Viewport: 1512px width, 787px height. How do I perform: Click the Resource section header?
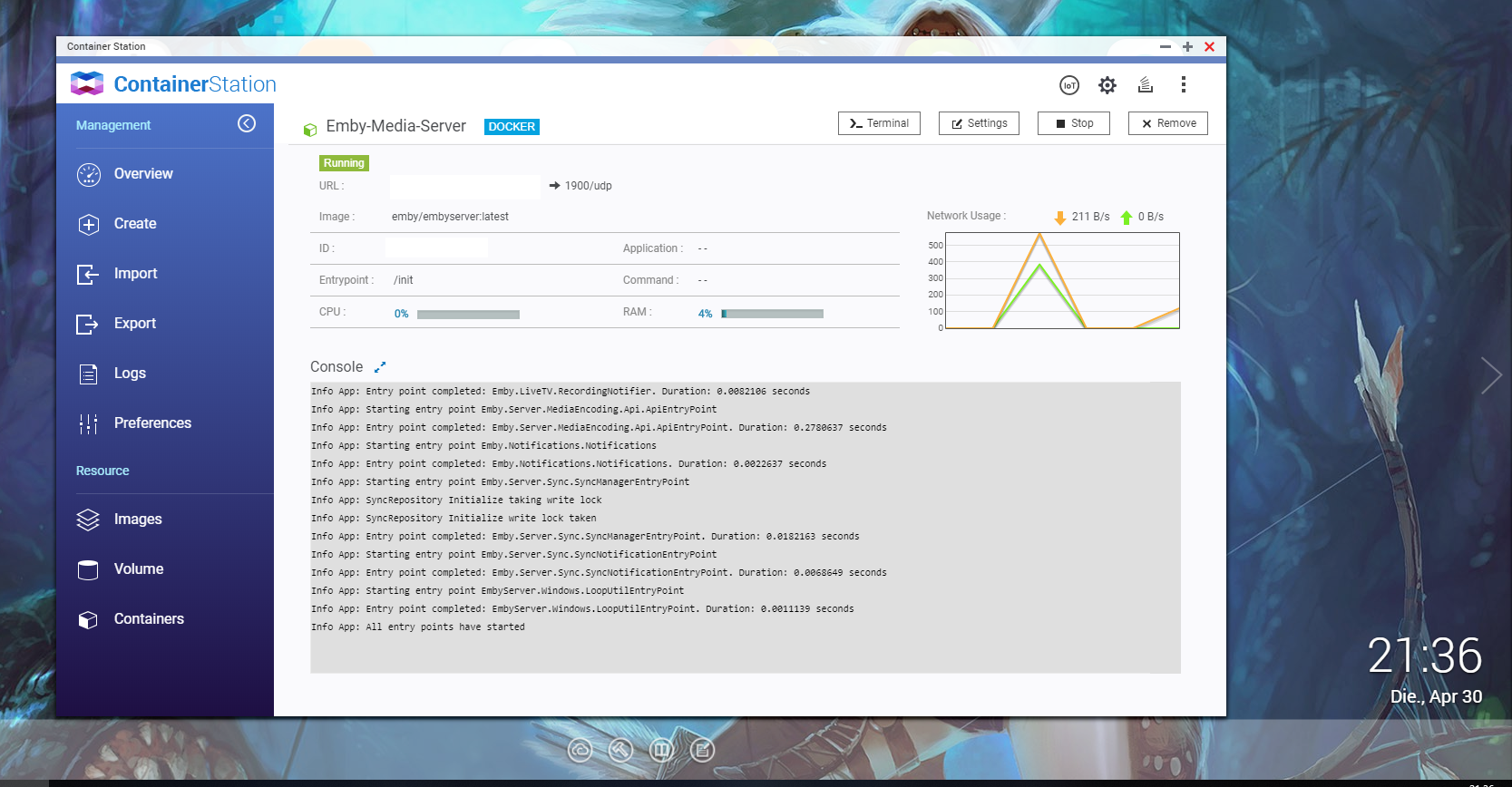(x=102, y=471)
